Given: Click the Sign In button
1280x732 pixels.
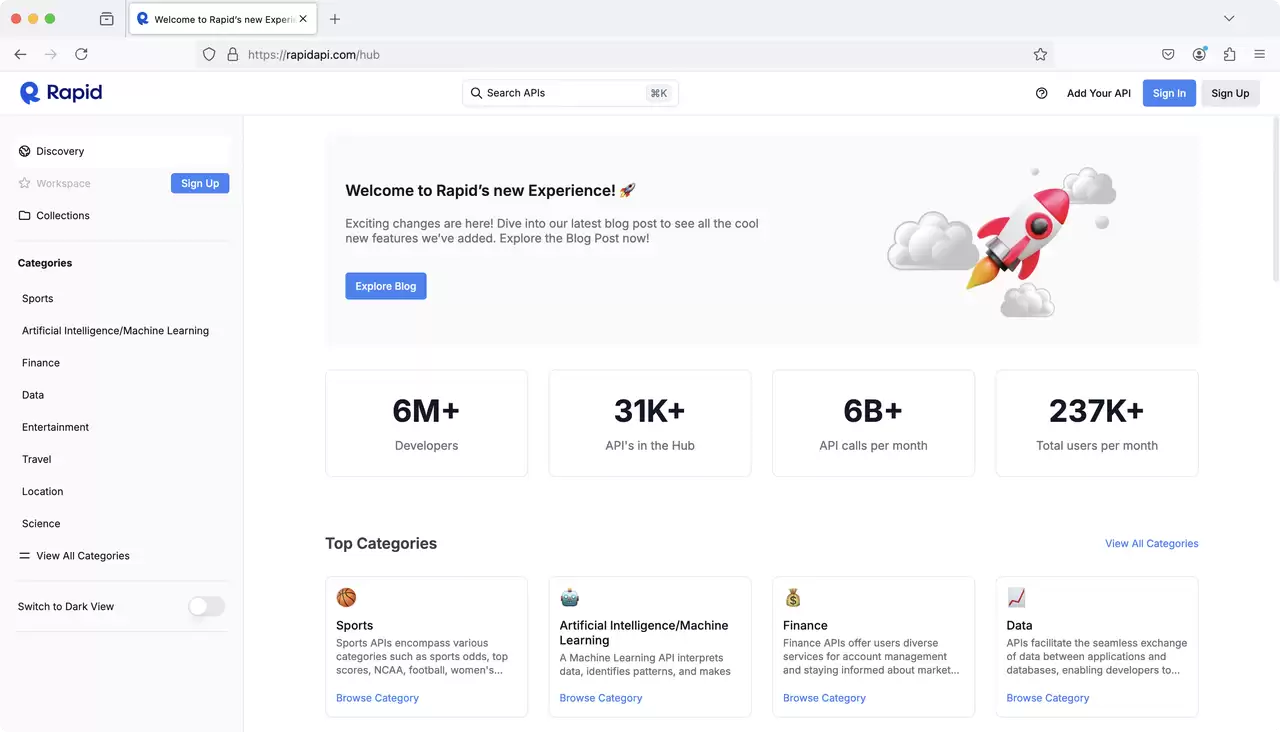Looking at the screenshot, I should (1169, 93).
